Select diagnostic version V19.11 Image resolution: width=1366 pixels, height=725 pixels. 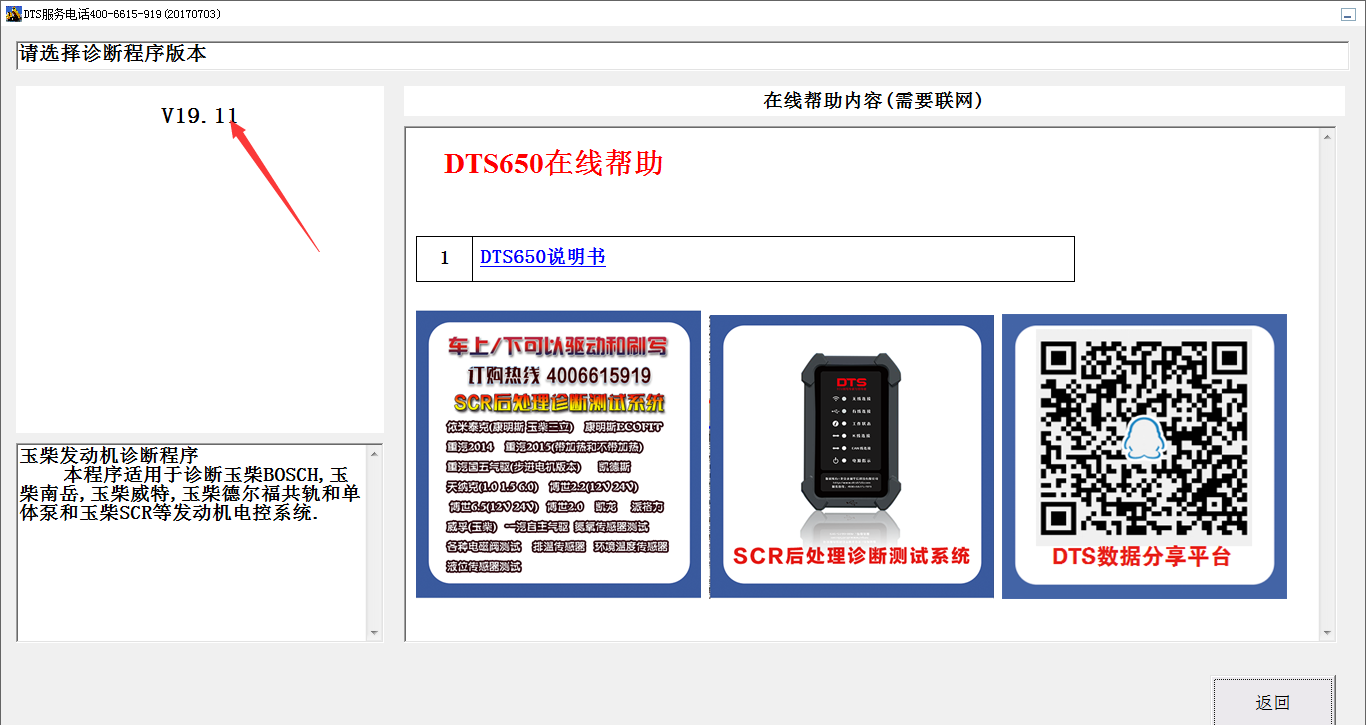(x=200, y=116)
